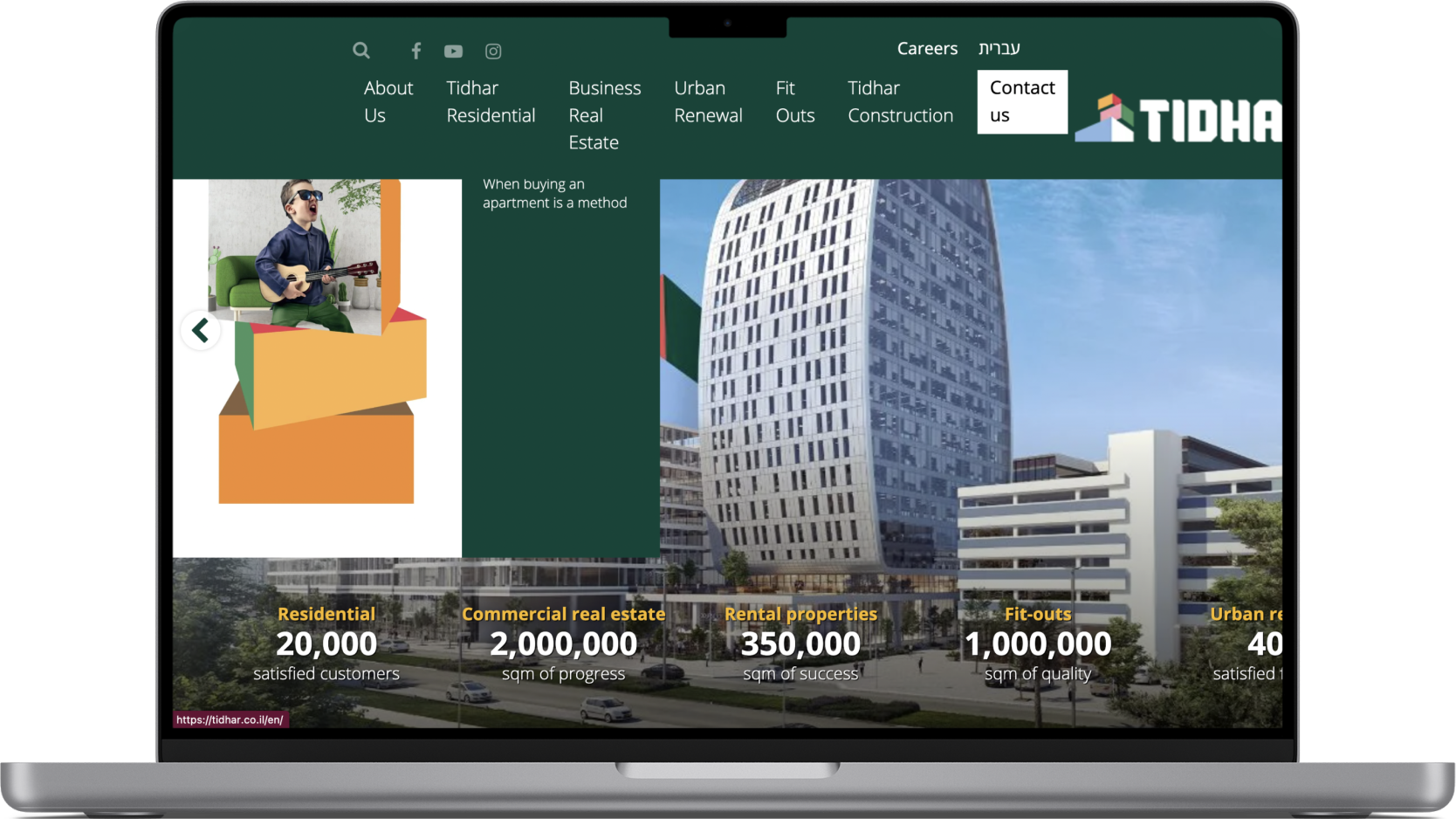1456x819 pixels.
Task: Click 'When buying an apartment is a method' text
Action: pyautogui.click(x=555, y=193)
